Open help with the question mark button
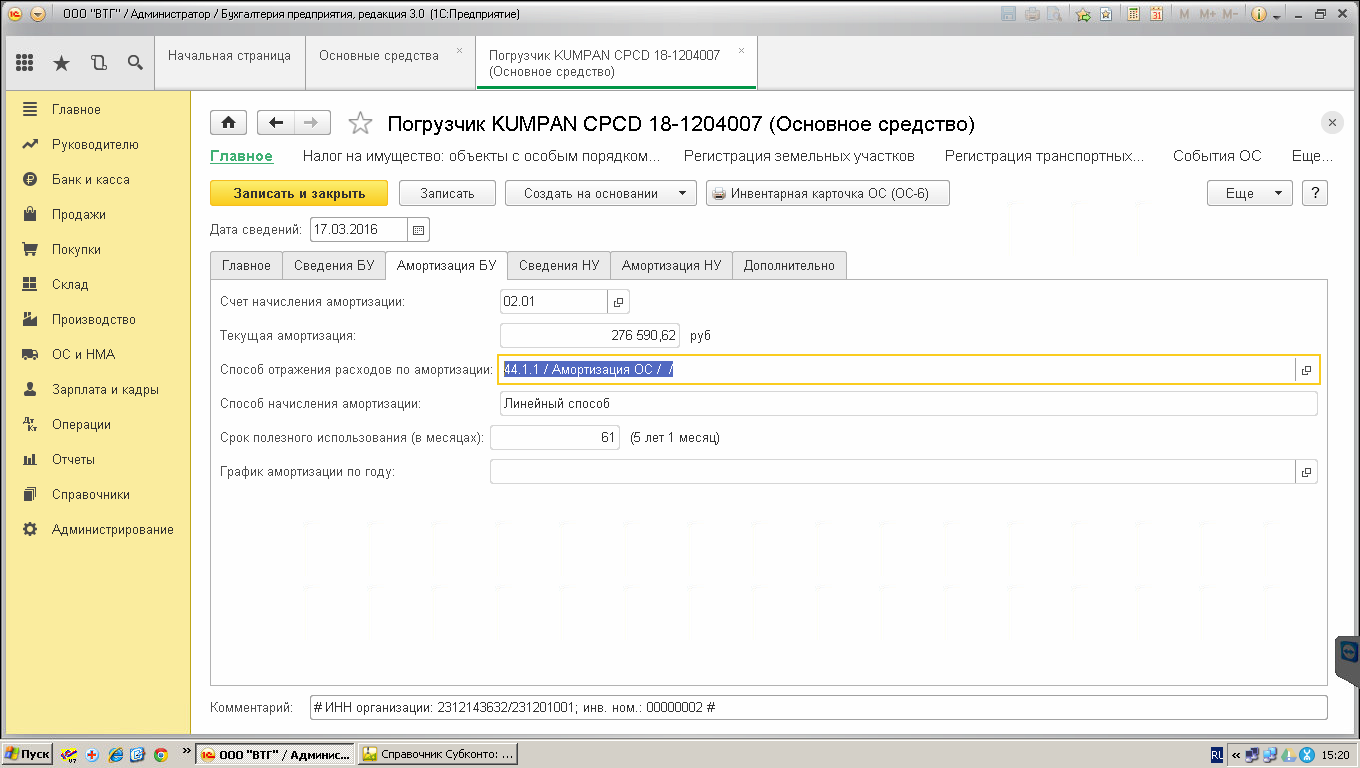This screenshot has height=768, width=1360. 1315,193
